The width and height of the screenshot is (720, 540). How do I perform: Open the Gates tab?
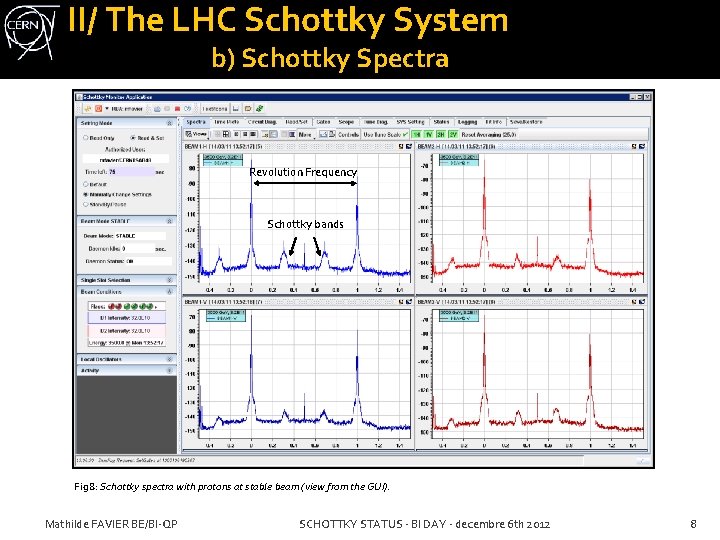(323, 122)
